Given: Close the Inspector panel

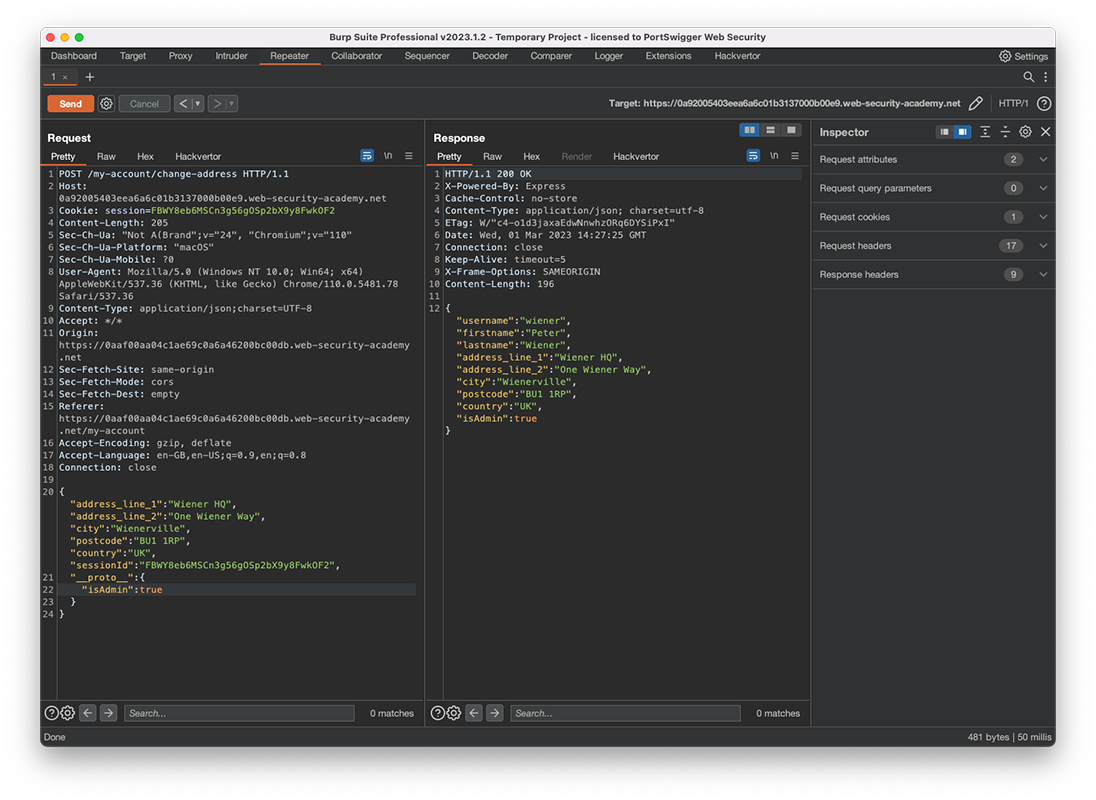Looking at the screenshot, I should (1046, 132).
